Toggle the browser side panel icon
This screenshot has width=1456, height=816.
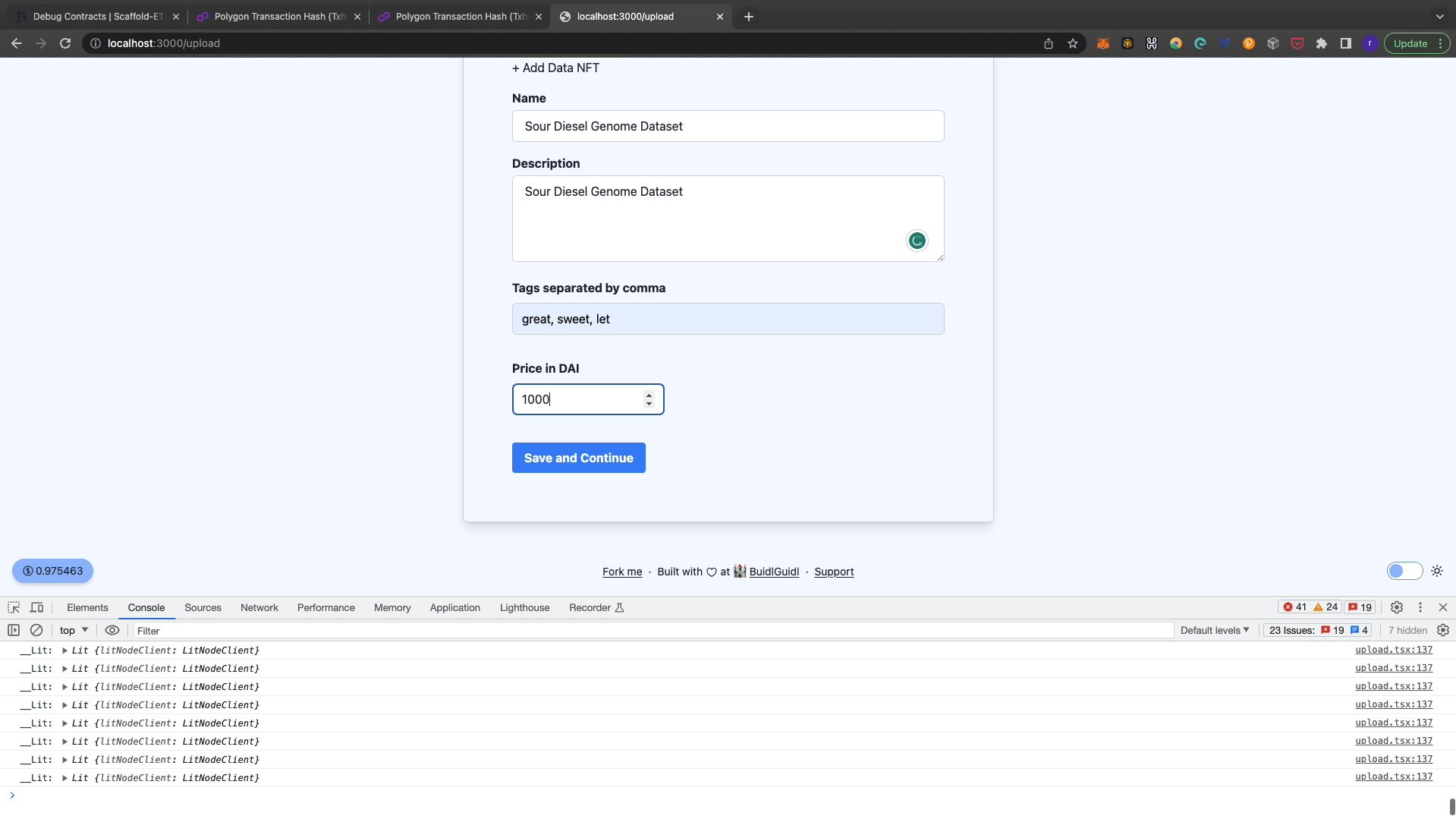click(1346, 43)
